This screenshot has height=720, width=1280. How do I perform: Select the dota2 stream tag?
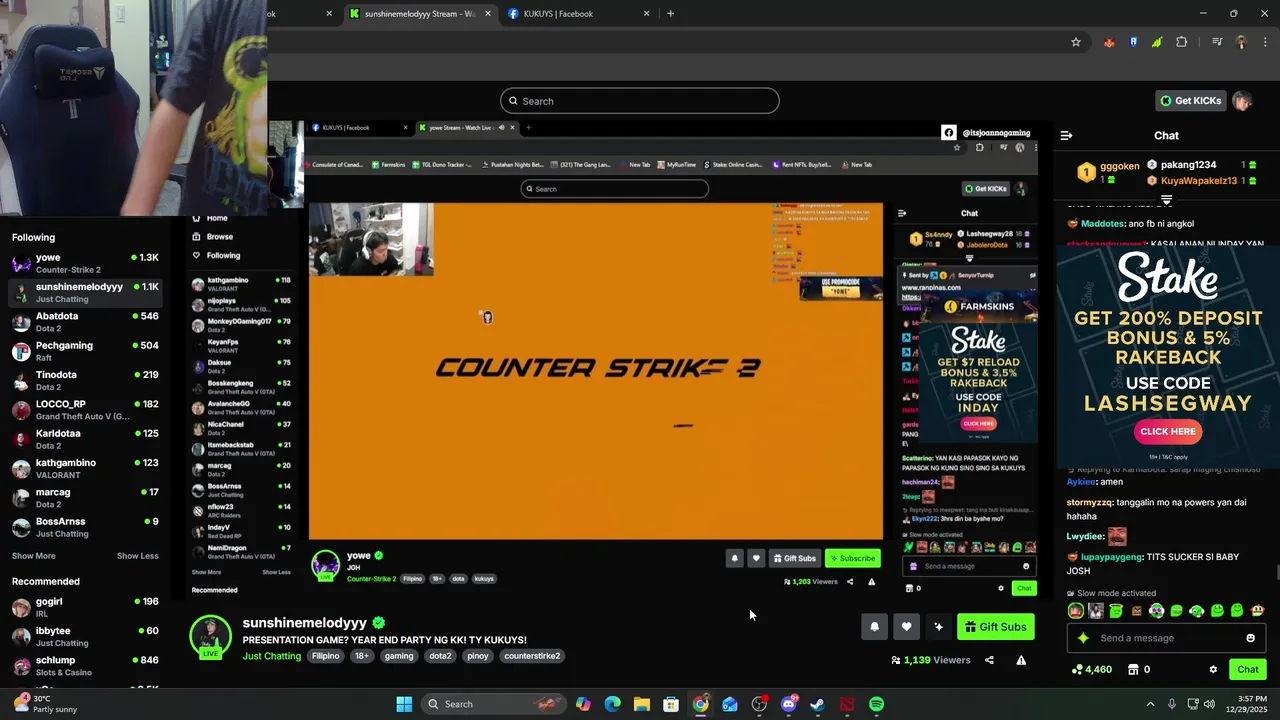pos(440,656)
